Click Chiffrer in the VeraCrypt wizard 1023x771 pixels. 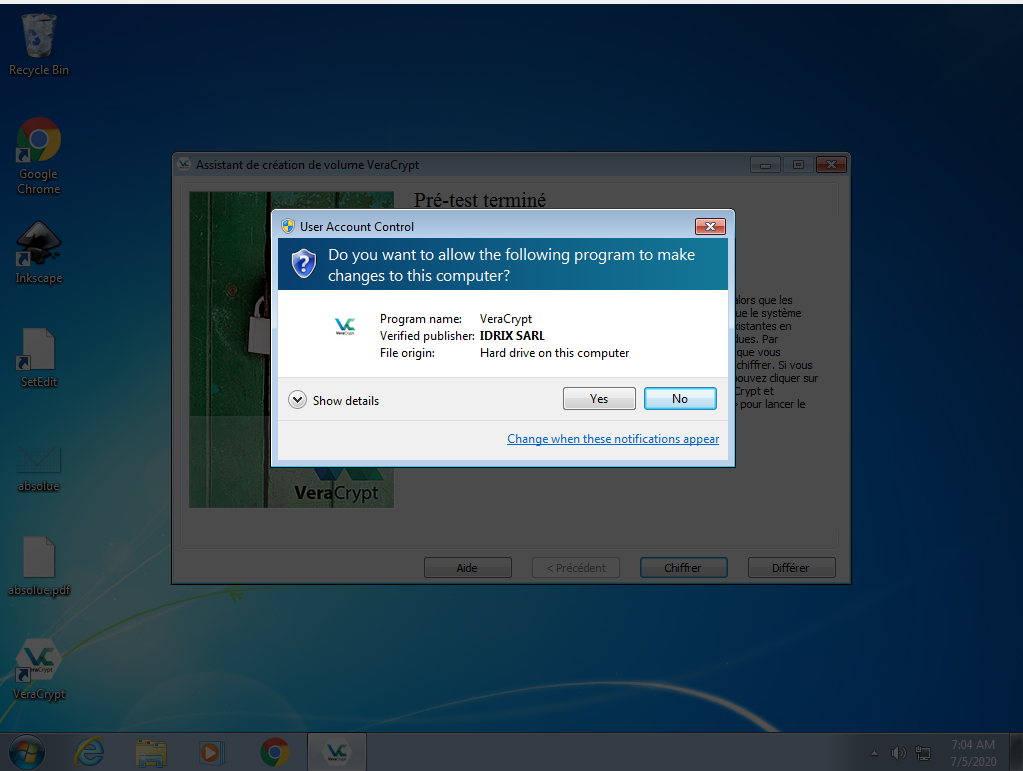click(683, 567)
